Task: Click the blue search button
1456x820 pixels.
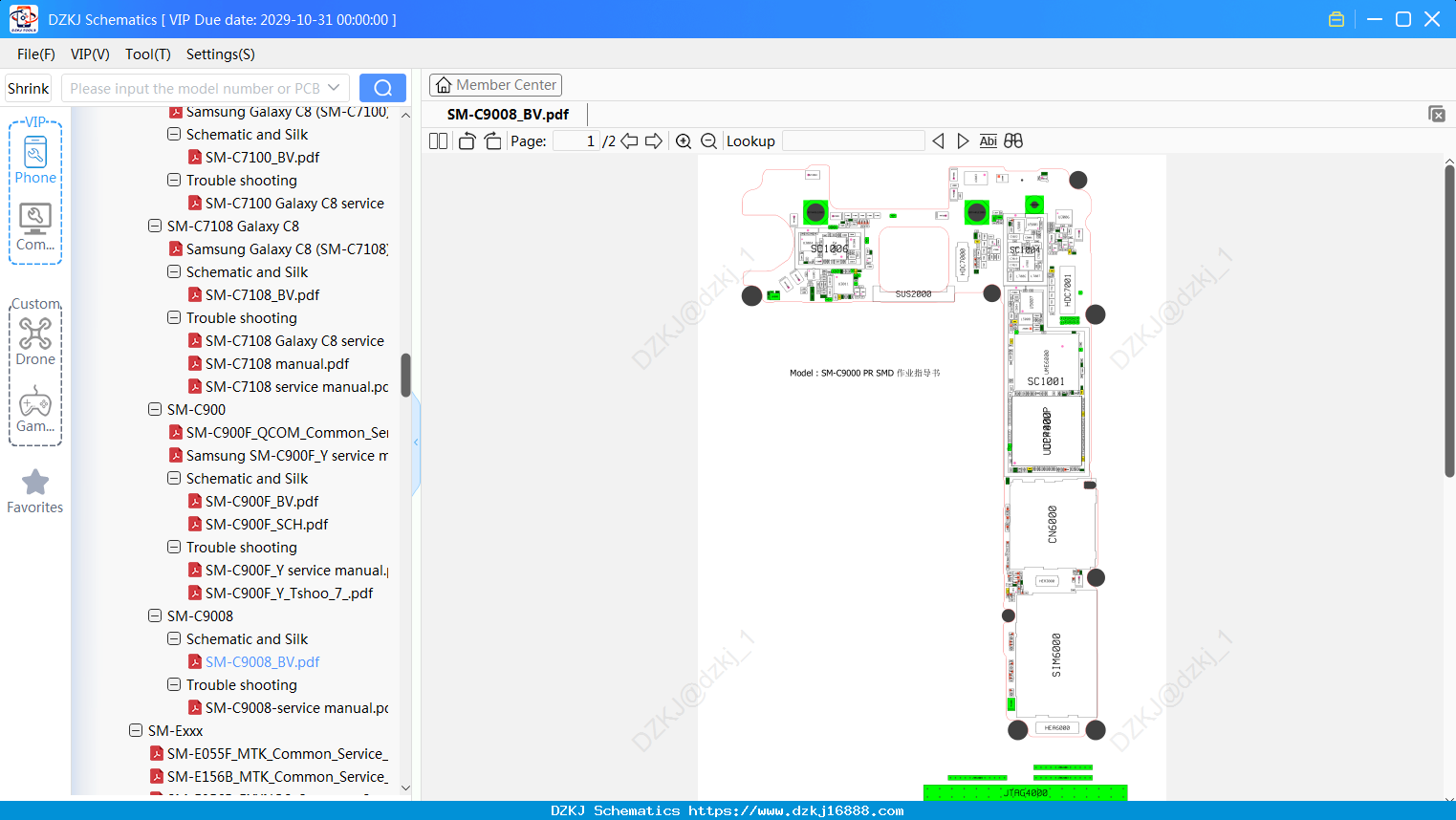Action: (382, 88)
